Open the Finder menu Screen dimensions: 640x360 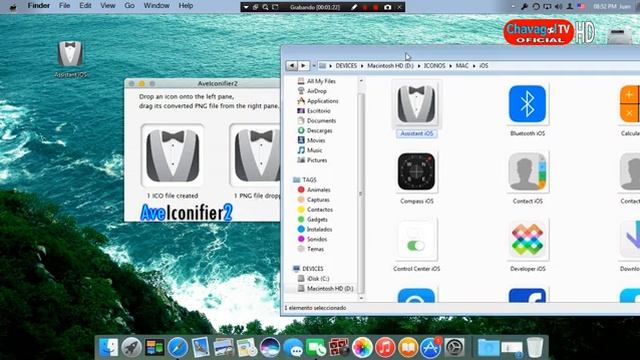click(x=39, y=6)
